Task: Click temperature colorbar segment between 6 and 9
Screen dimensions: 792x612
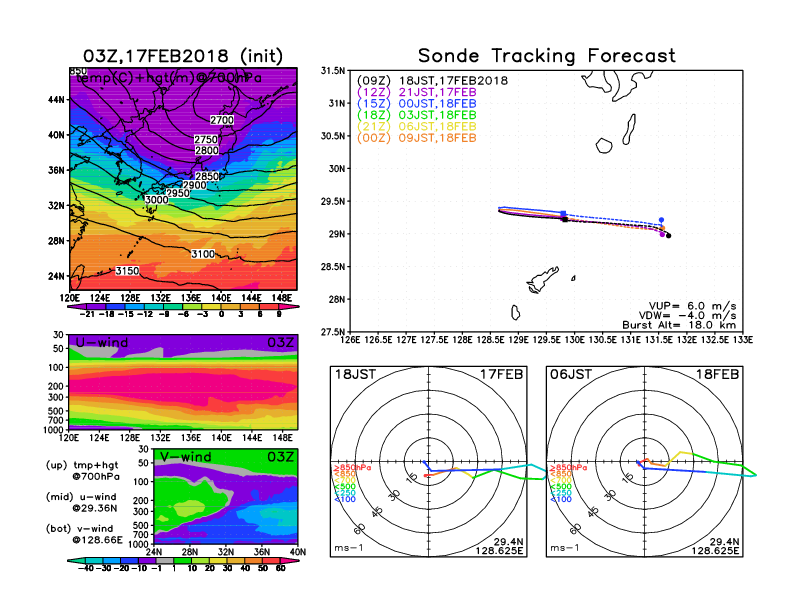Action: pyautogui.click(x=270, y=307)
